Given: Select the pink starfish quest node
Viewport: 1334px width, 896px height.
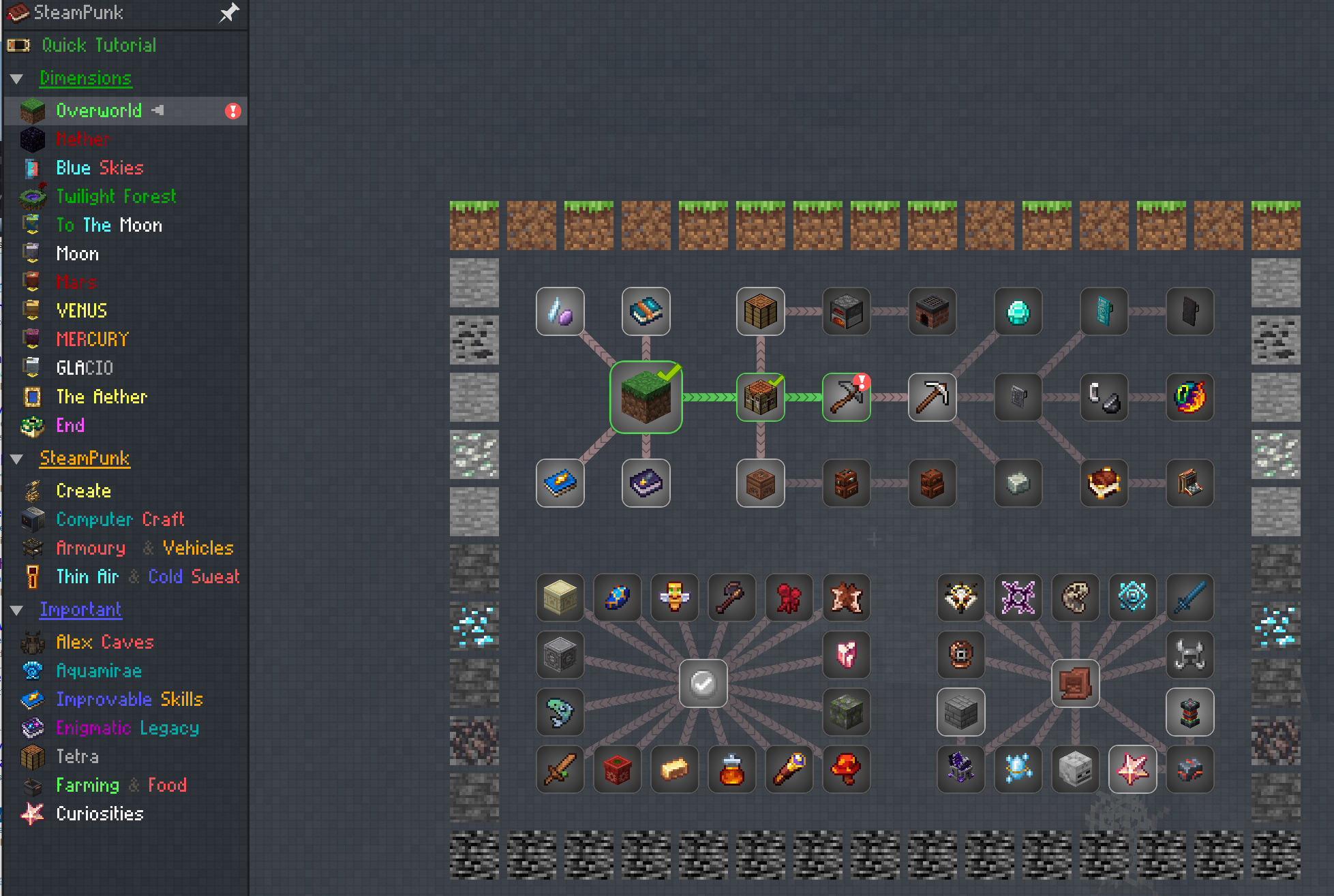Looking at the screenshot, I should [x=1132, y=769].
